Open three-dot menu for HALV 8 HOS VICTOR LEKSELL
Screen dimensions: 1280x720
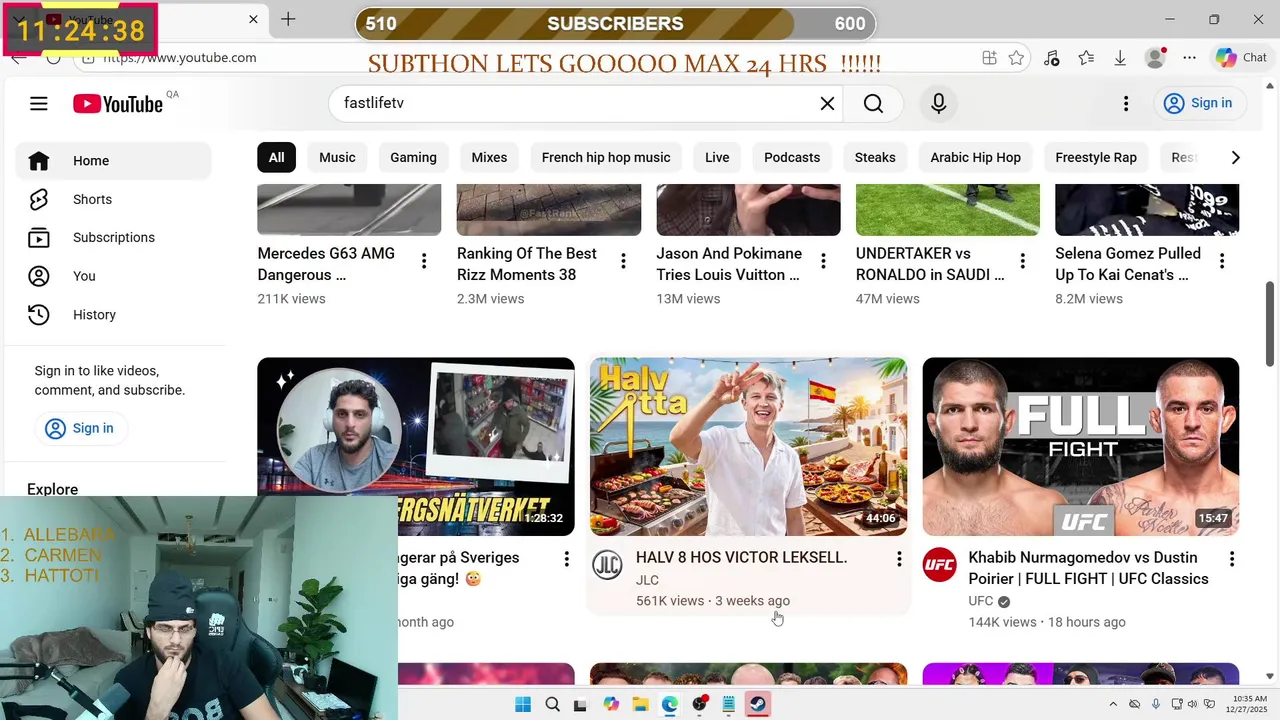[899, 559]
